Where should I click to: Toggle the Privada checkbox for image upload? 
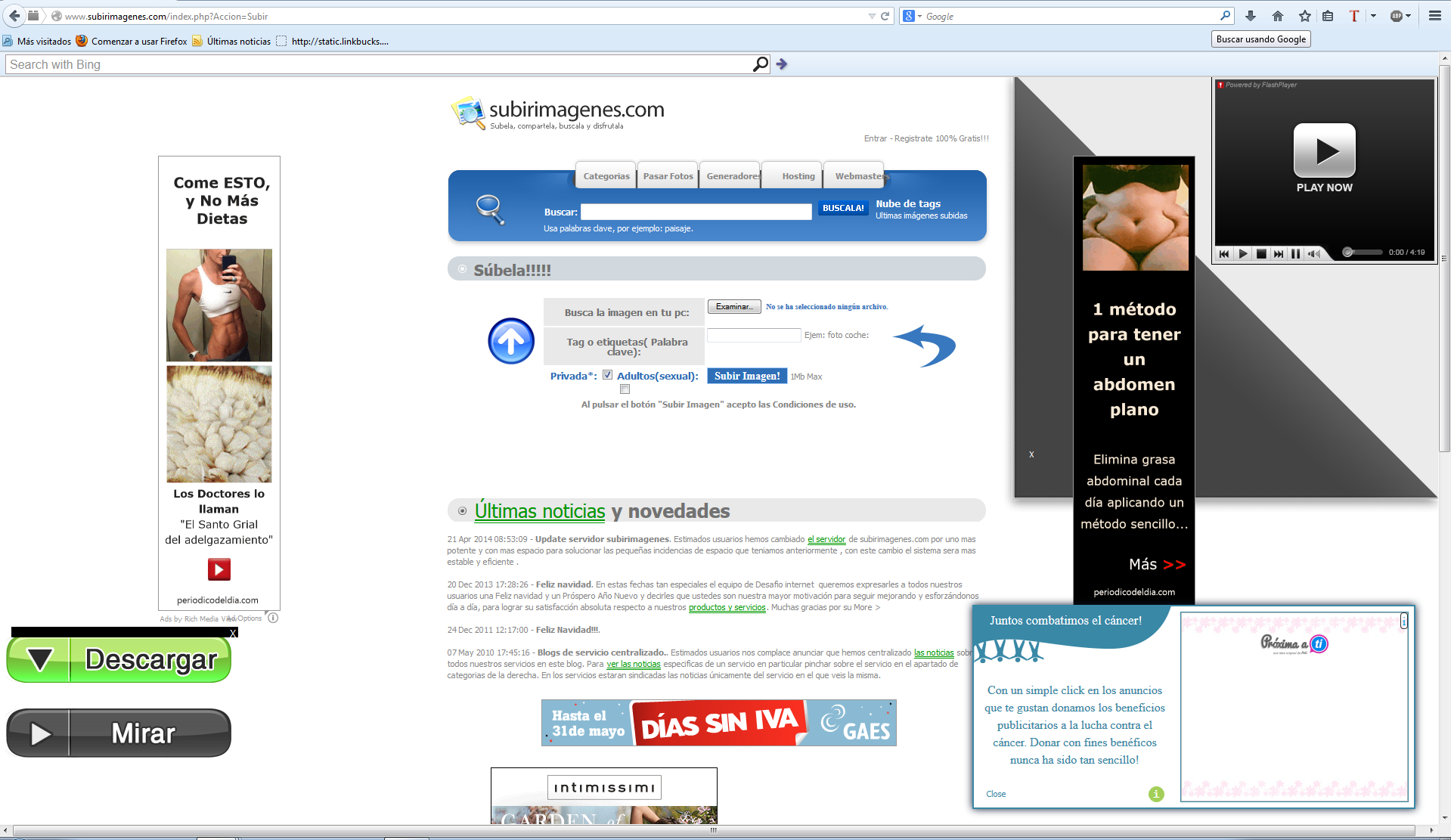point(607,374)
